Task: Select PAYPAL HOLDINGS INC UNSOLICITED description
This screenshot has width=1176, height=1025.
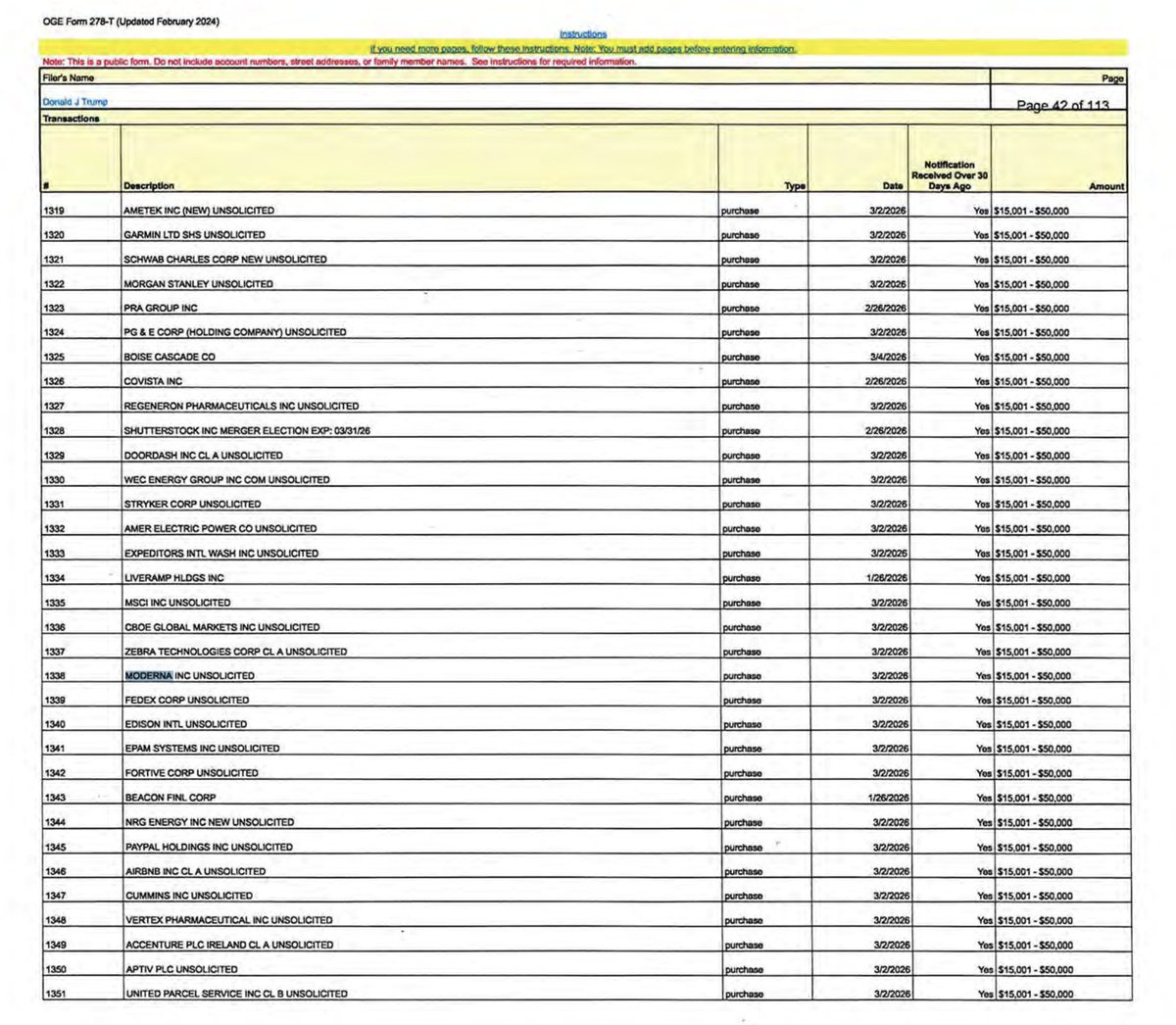Action: click(208, 847)
